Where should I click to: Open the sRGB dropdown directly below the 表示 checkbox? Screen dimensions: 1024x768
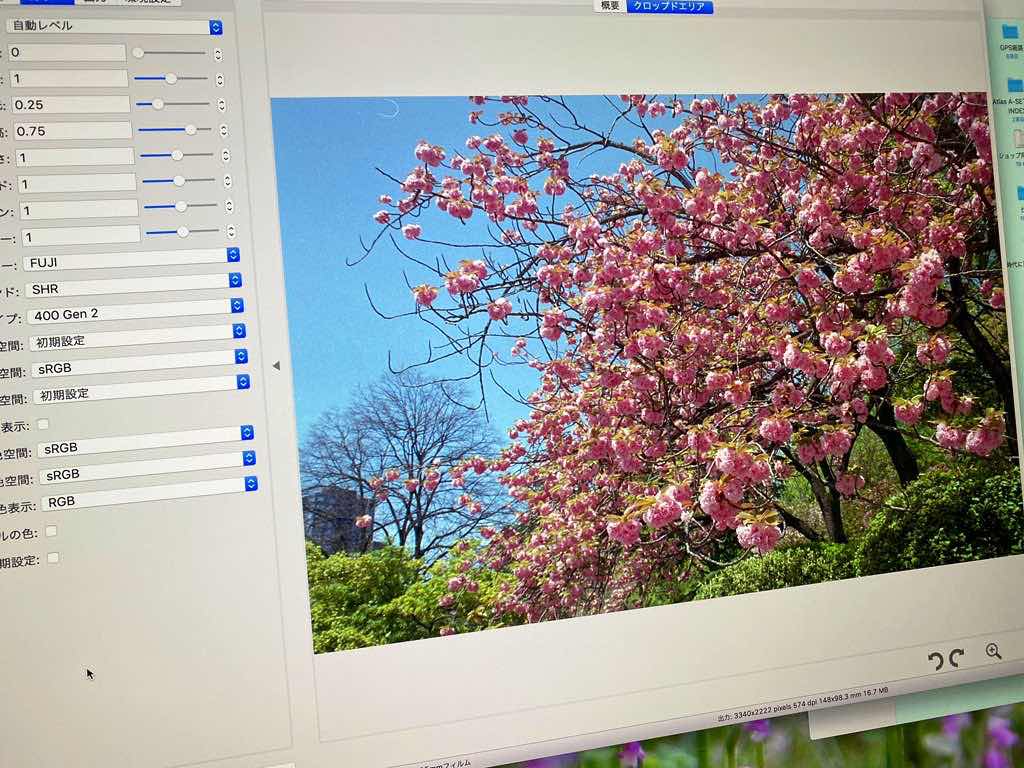point(146,442)
